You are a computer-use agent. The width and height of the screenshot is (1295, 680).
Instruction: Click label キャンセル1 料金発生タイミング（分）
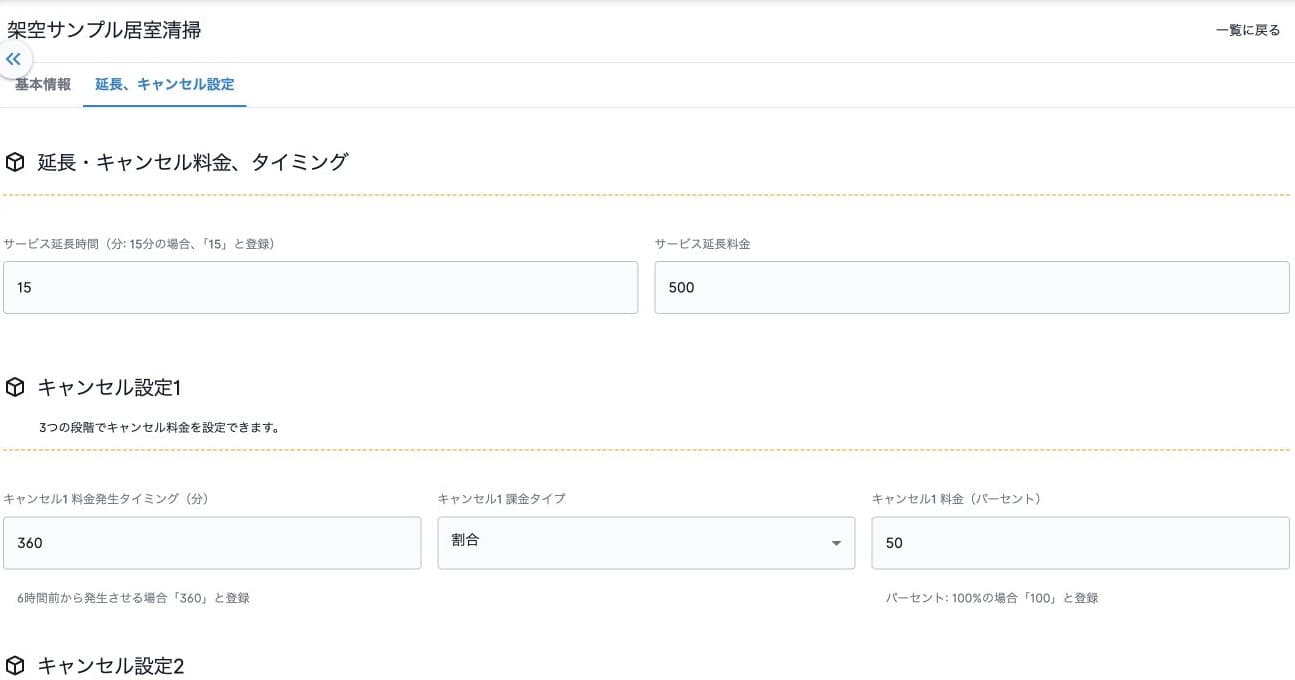(x=105, y=499)
